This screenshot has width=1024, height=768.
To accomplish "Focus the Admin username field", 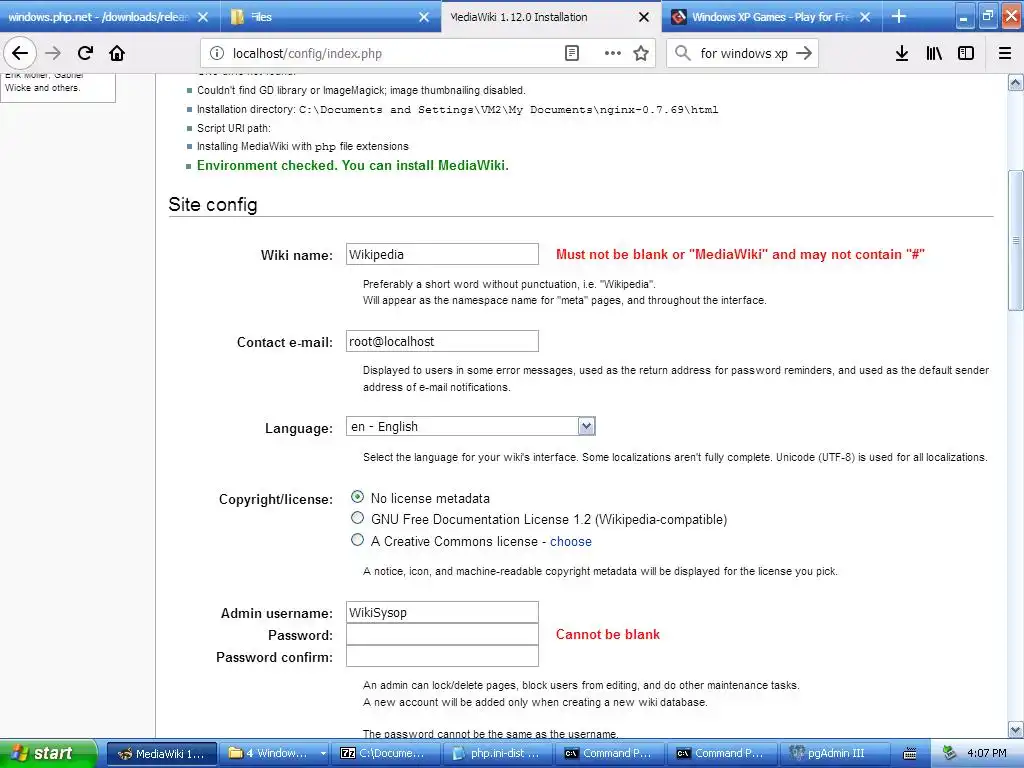I will coord(442,612).
